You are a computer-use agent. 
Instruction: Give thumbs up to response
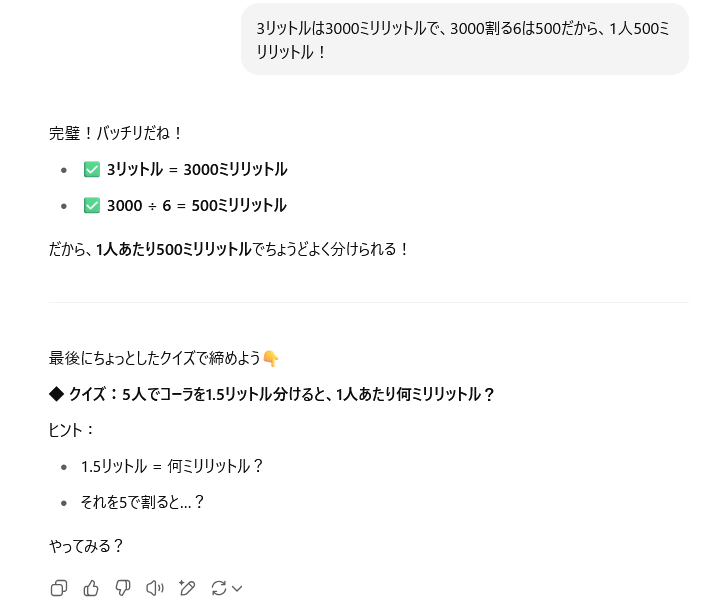point(91,588)
